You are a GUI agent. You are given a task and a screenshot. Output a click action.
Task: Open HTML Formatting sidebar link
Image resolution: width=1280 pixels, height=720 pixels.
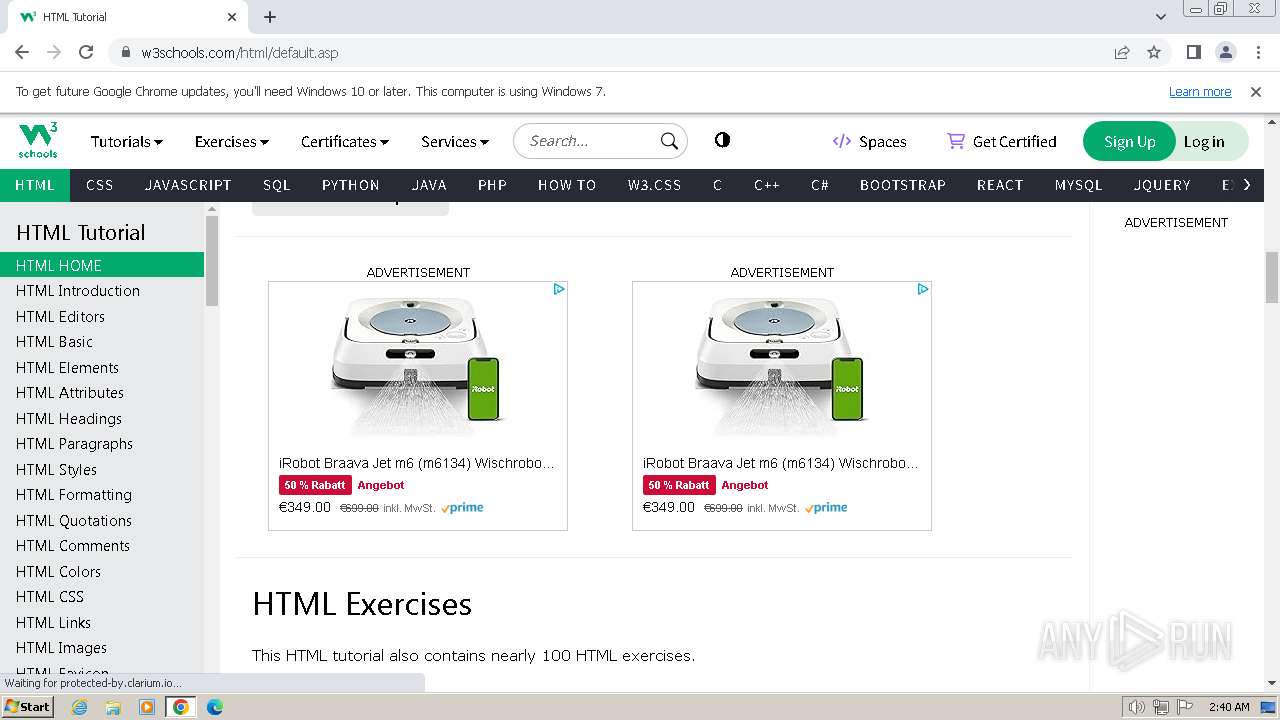point(102,495)
